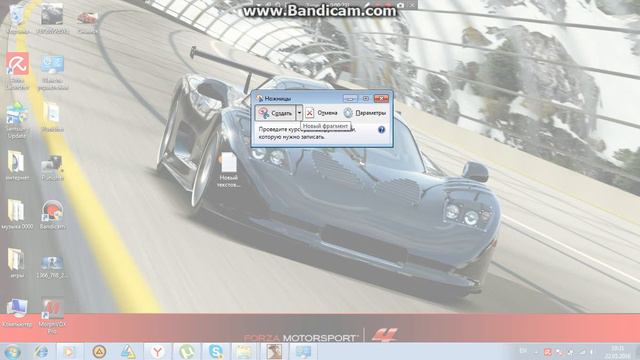
Task: Open the red car image on desktop
Action: point(87,20)
